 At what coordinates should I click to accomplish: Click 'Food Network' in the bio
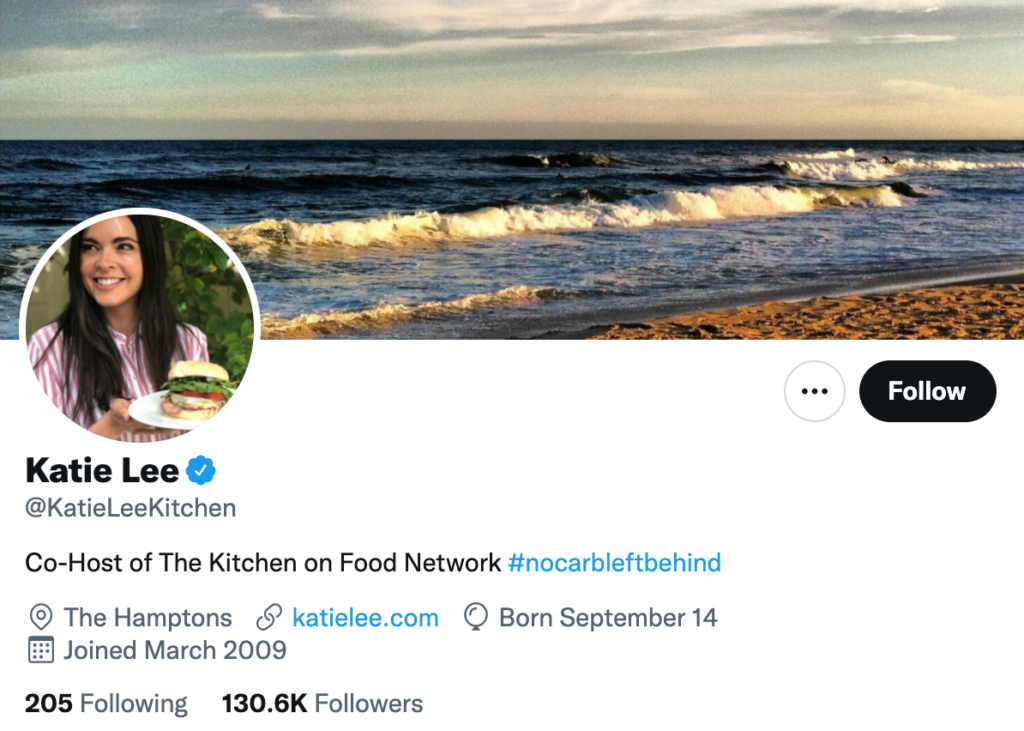(420, 563)
